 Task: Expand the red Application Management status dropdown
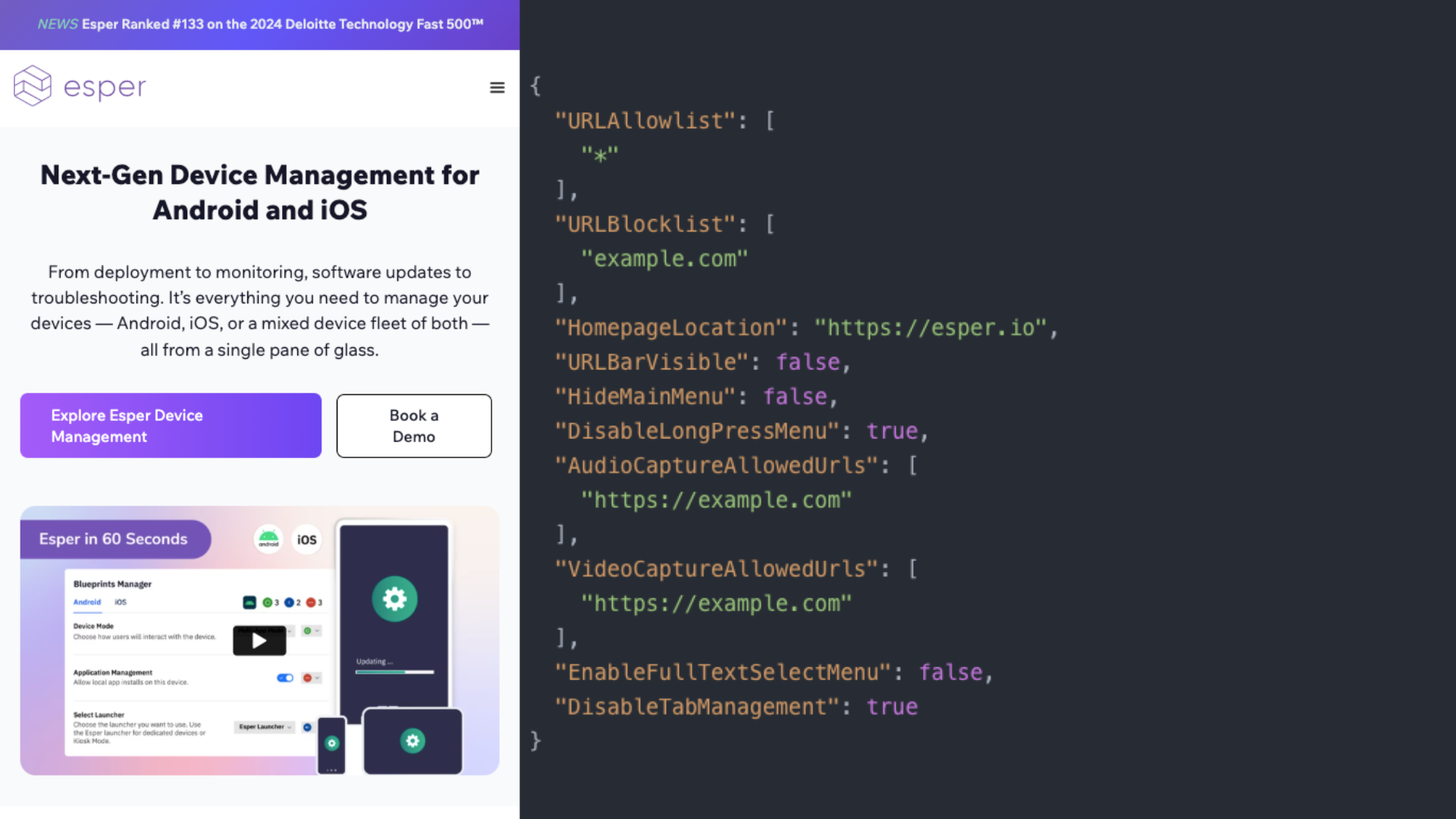[x=311, y=678]
